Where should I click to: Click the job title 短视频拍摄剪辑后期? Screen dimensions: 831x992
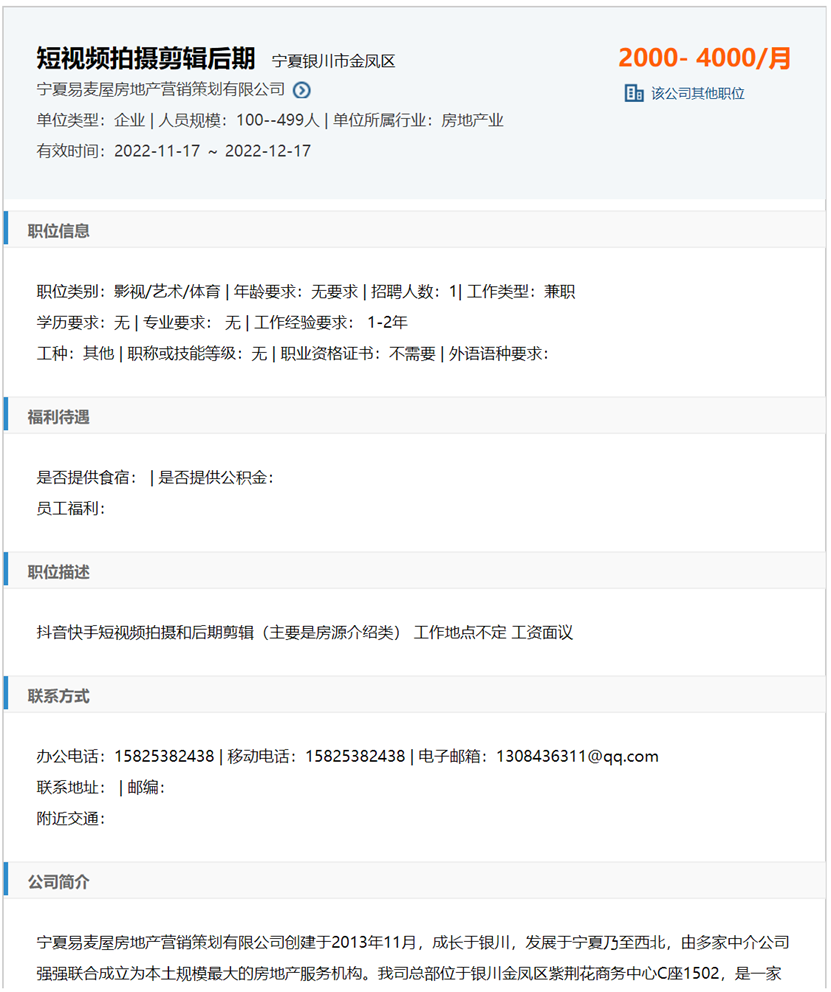click(146, 58)
